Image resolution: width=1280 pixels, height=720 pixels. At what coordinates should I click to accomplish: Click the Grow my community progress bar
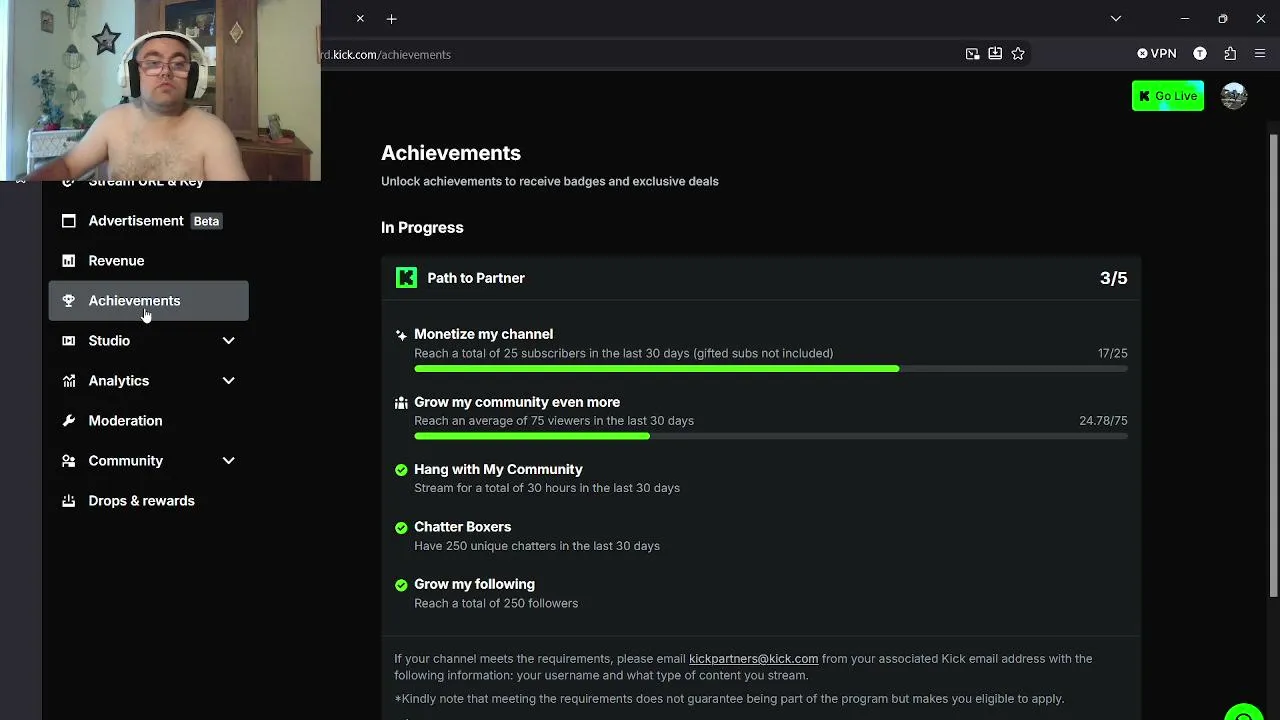(x=771, y=436)
